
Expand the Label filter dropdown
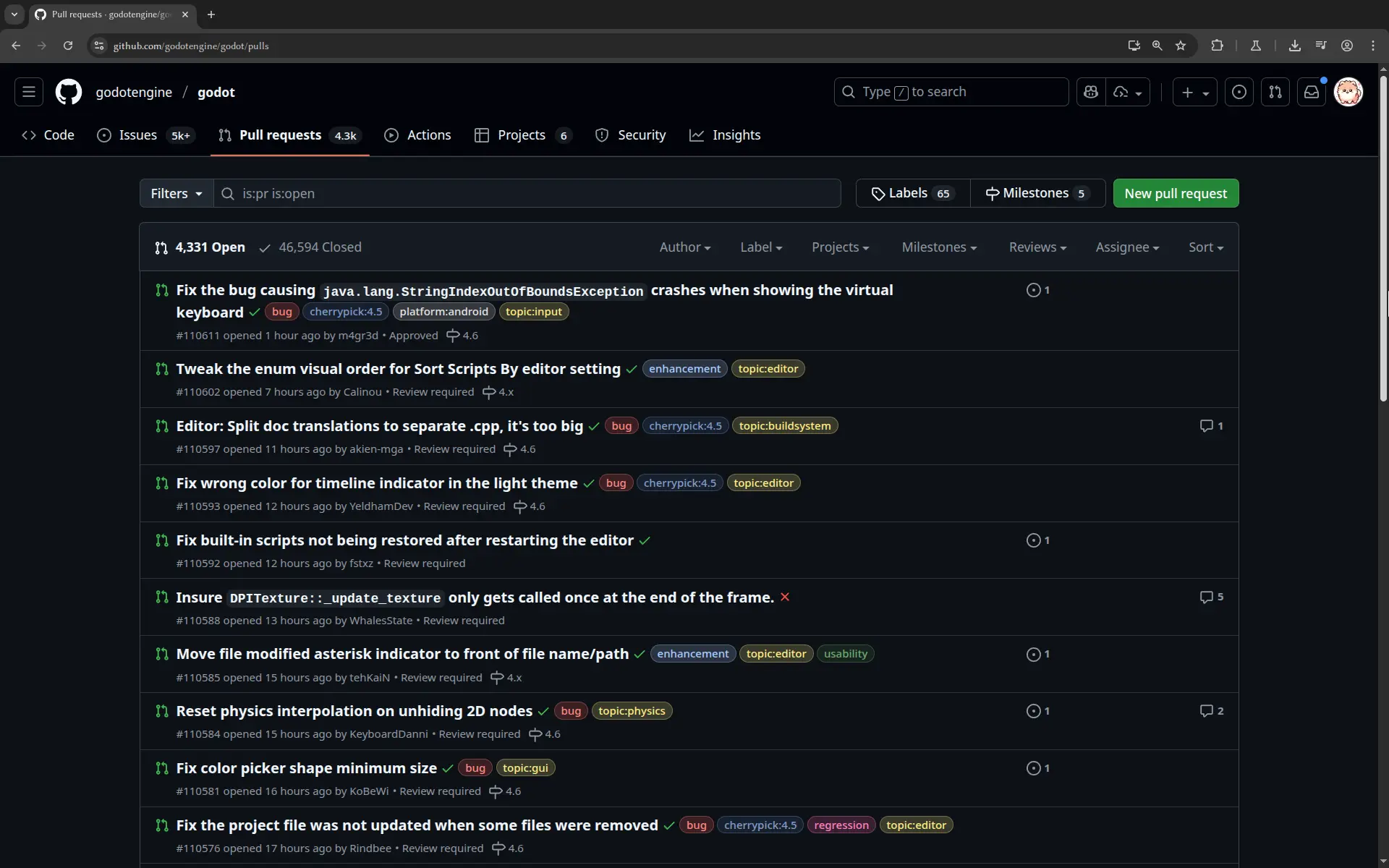[x=761, y=247]
